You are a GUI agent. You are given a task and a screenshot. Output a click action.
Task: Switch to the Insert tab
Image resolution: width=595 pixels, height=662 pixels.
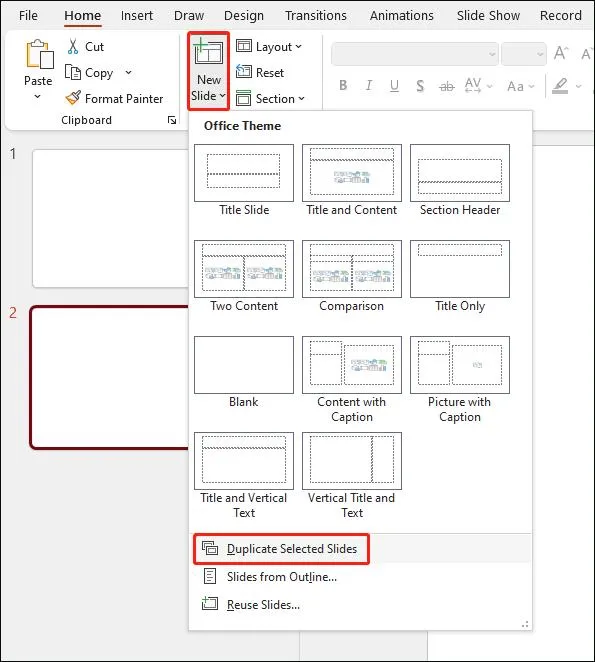point(136,16)
